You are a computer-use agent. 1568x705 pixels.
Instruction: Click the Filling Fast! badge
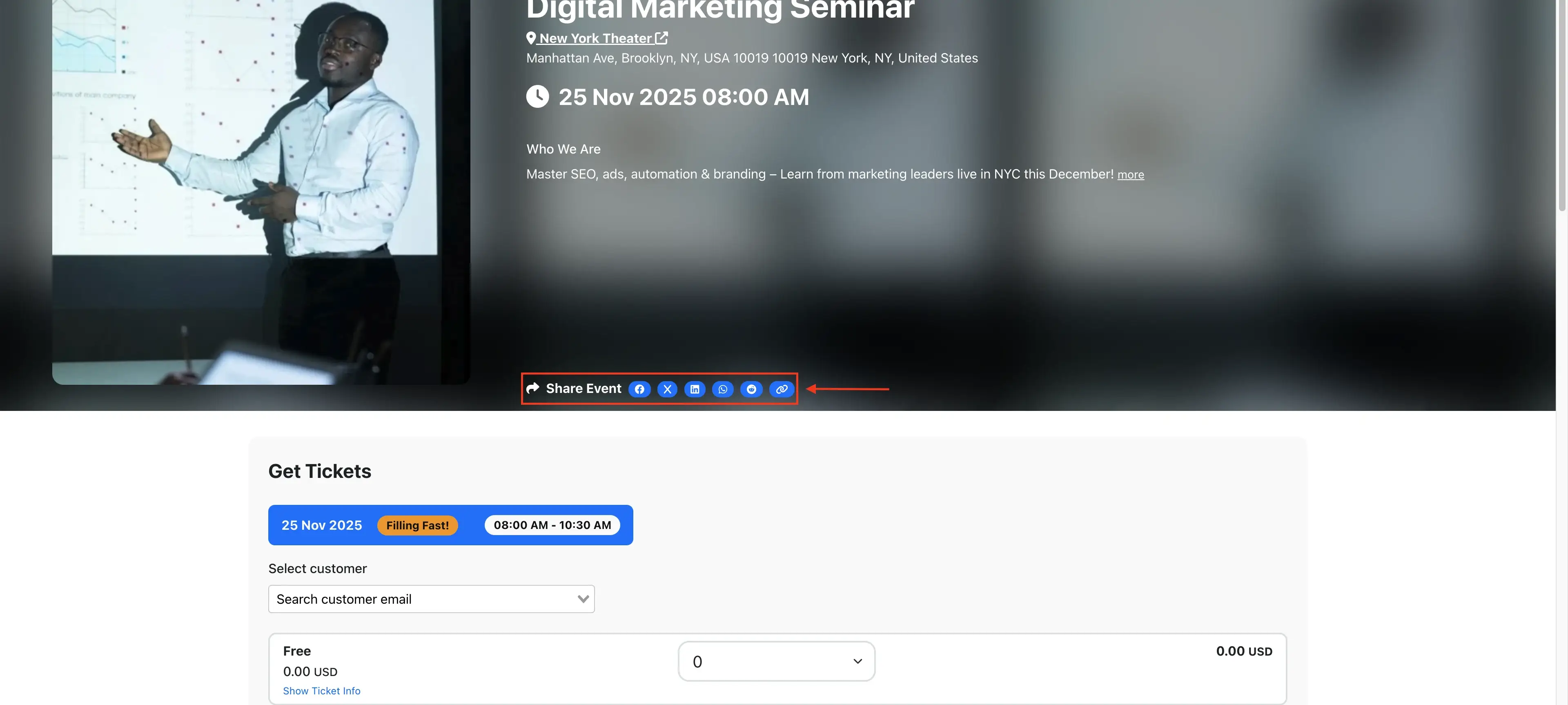pos(417,525)
